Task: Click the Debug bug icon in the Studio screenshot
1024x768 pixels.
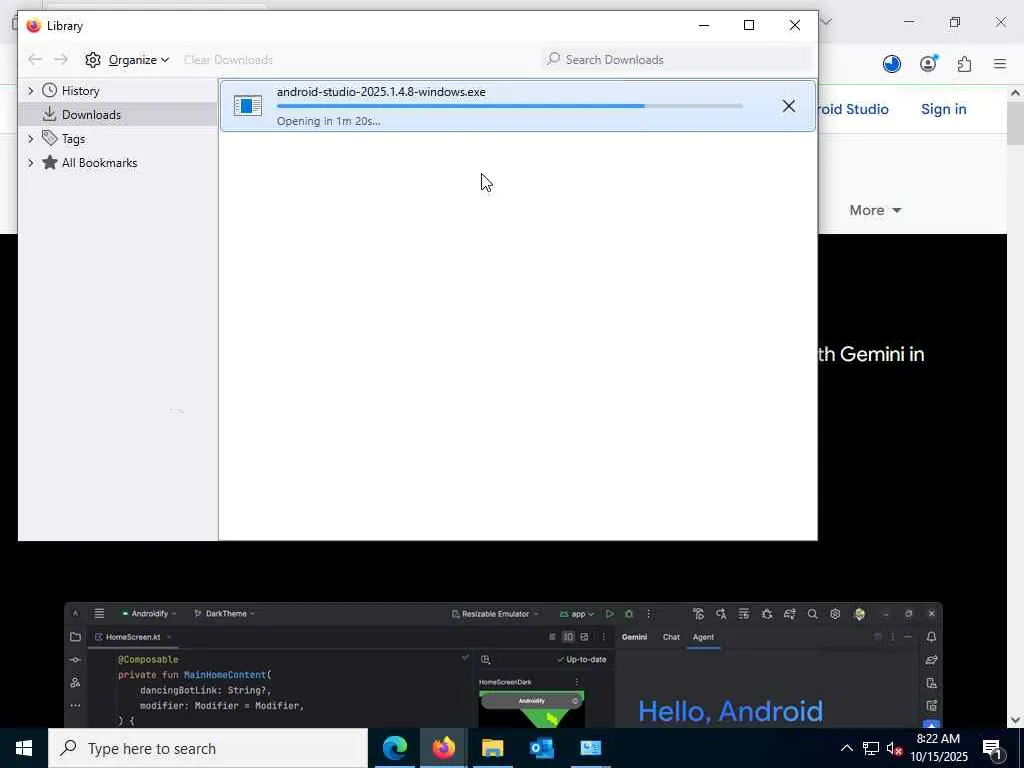Action: pos(629,614)
